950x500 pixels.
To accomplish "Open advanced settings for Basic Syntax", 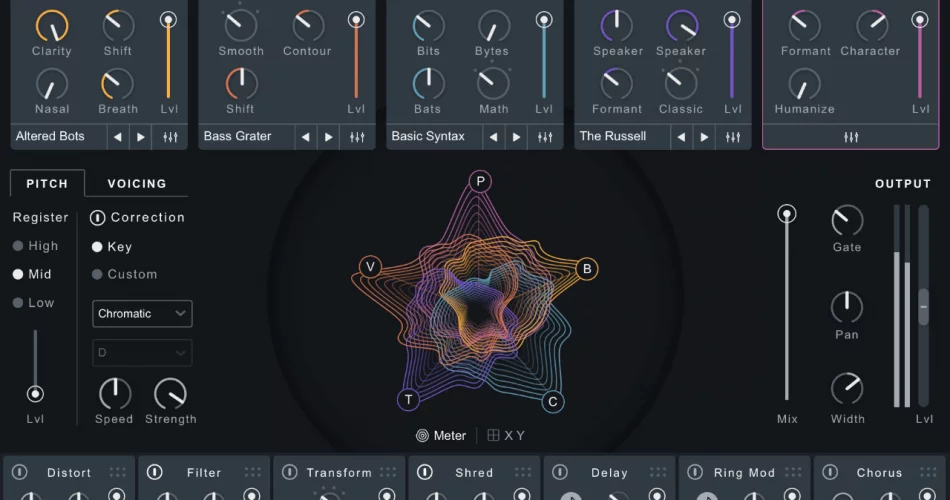I will pos(545,137).
